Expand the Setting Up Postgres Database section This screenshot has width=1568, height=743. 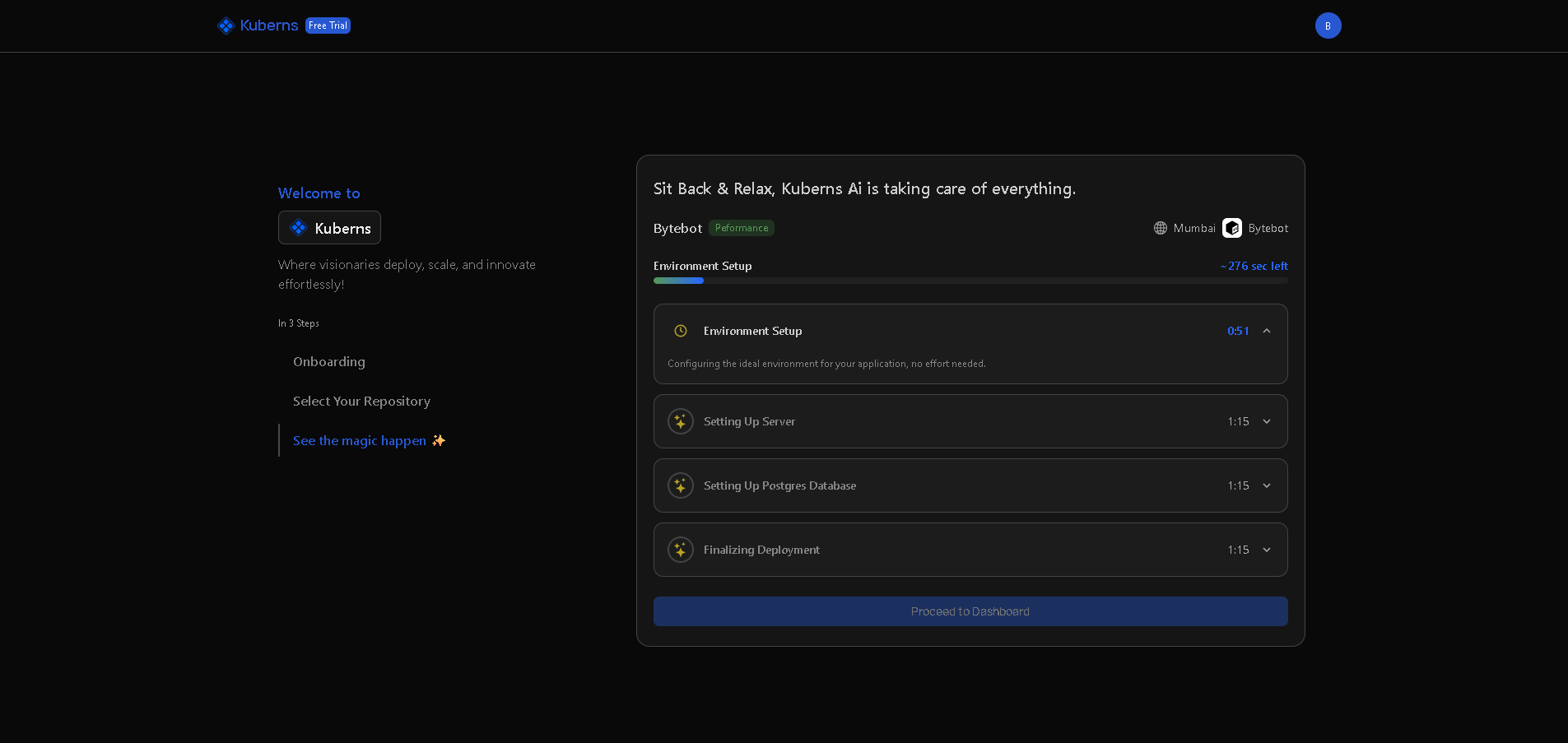tap(1266, 485)
